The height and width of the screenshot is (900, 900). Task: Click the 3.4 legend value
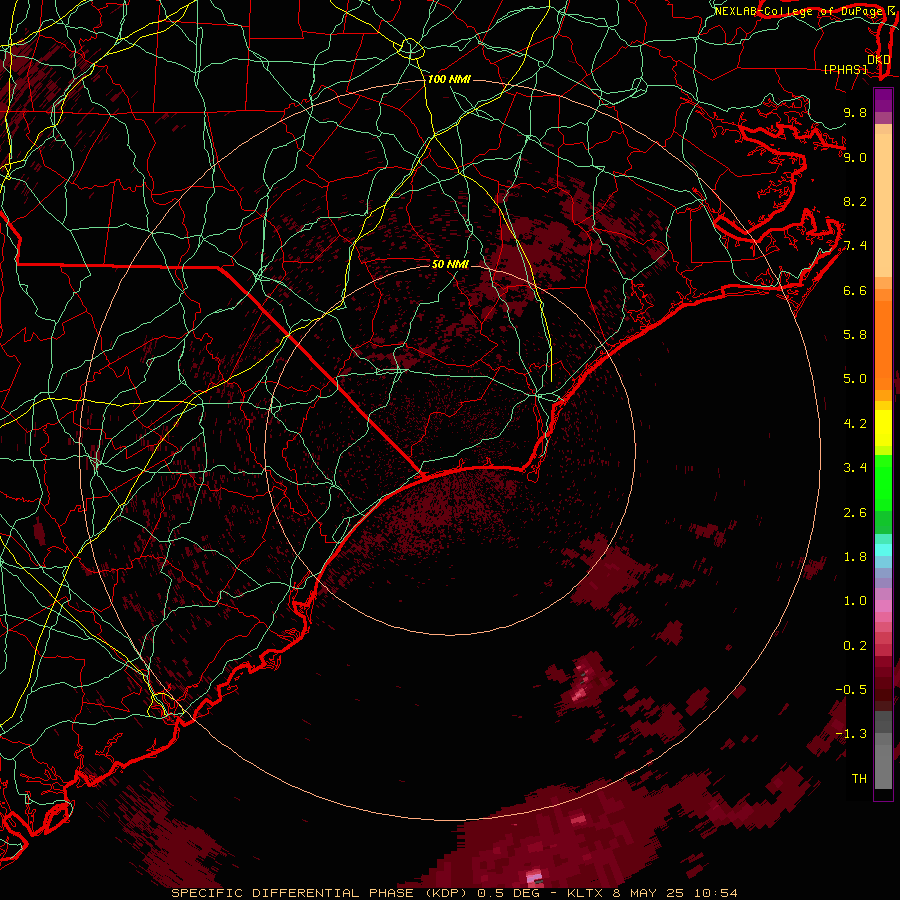coord(855,468)
